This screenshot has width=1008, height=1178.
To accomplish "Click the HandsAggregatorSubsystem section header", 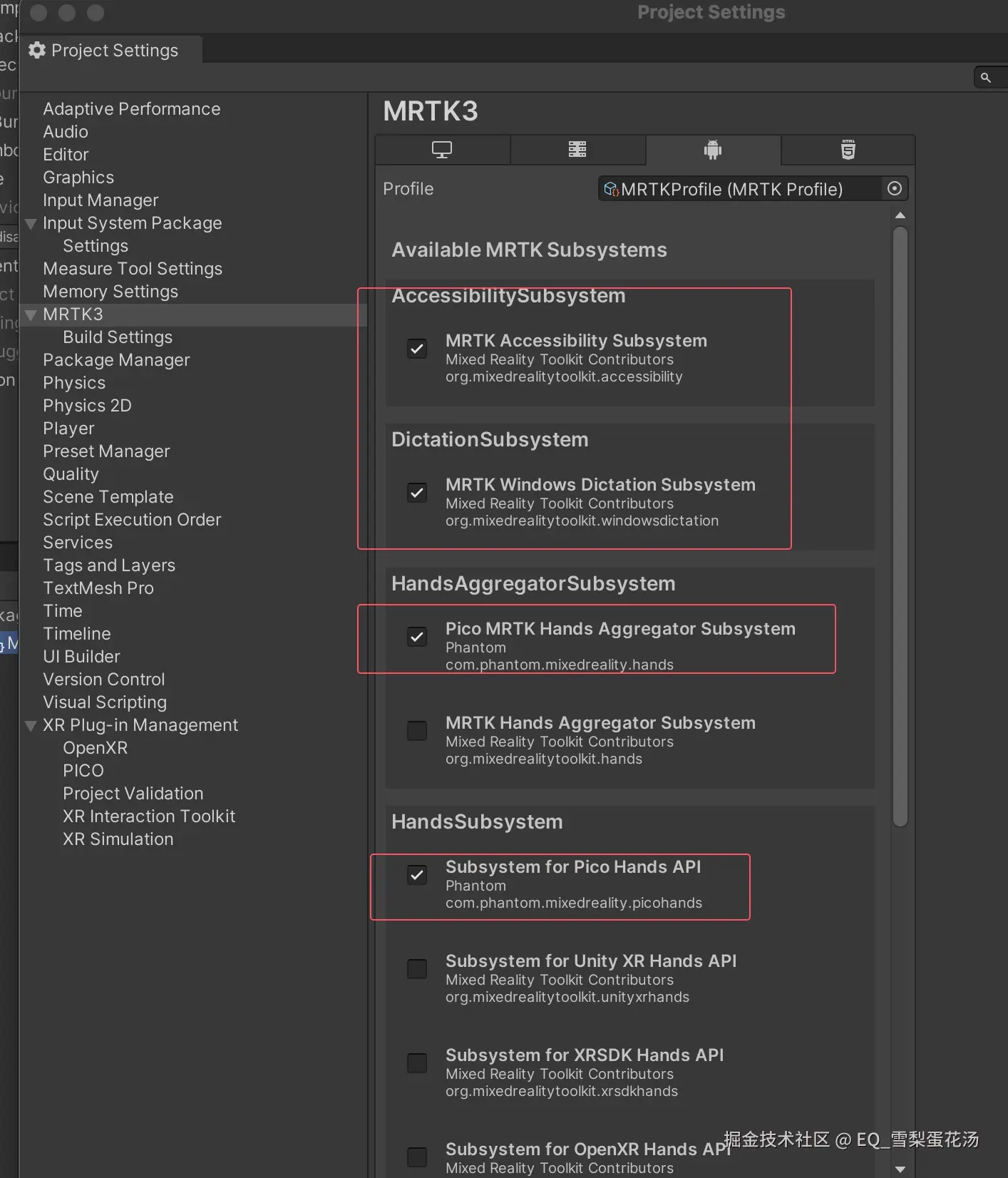I will pos(533,584).
